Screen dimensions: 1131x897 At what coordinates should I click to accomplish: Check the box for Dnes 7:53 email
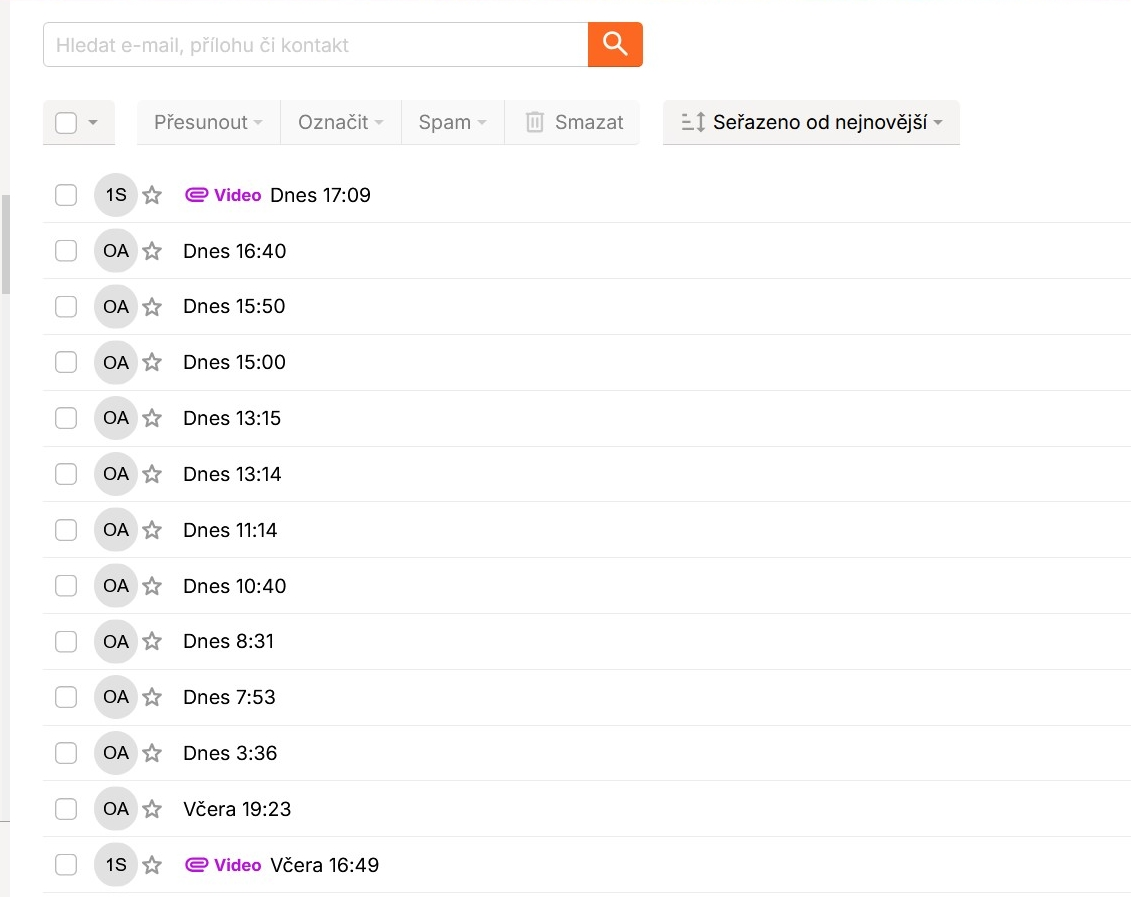point(66,697)
